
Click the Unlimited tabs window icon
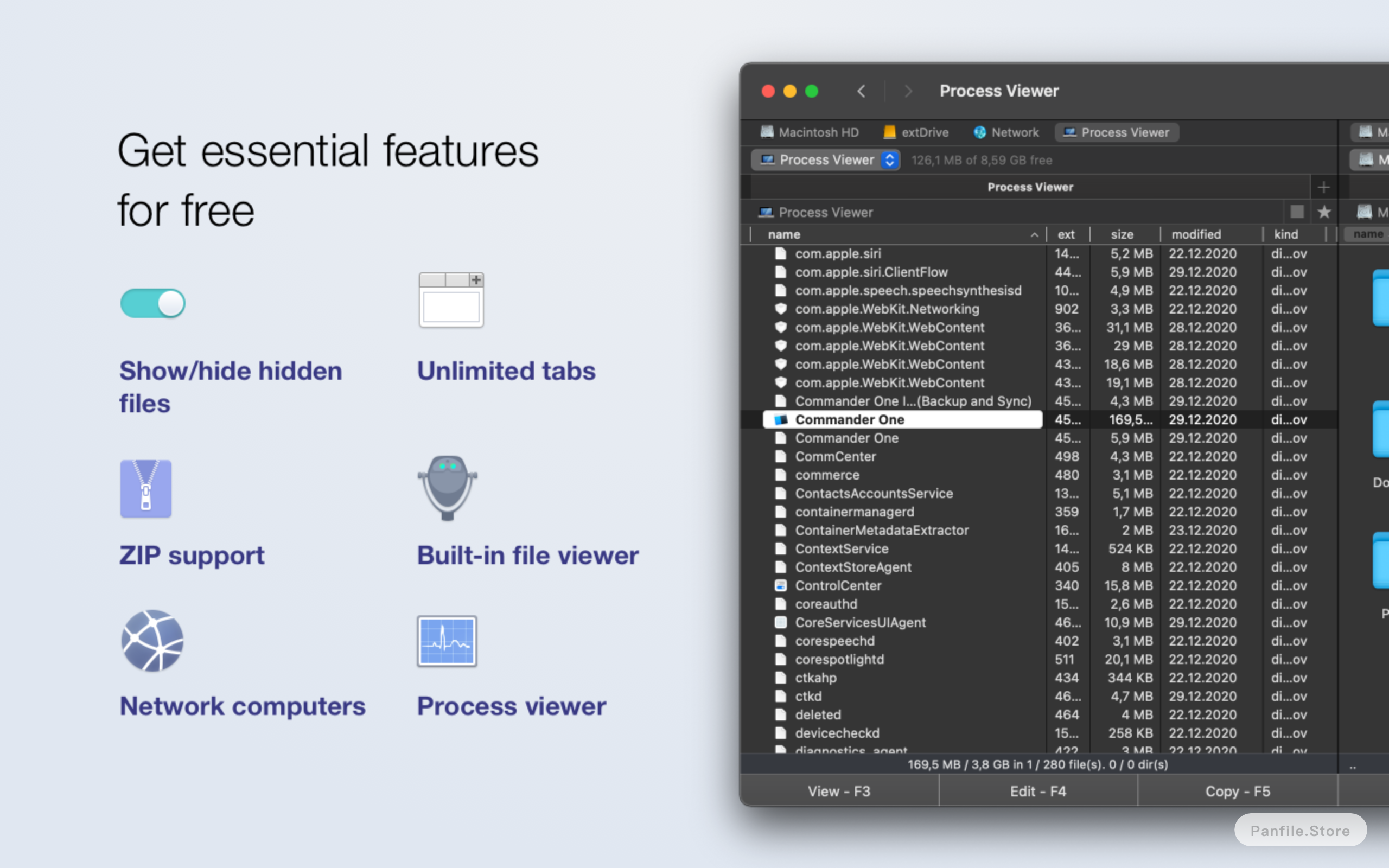451,299
